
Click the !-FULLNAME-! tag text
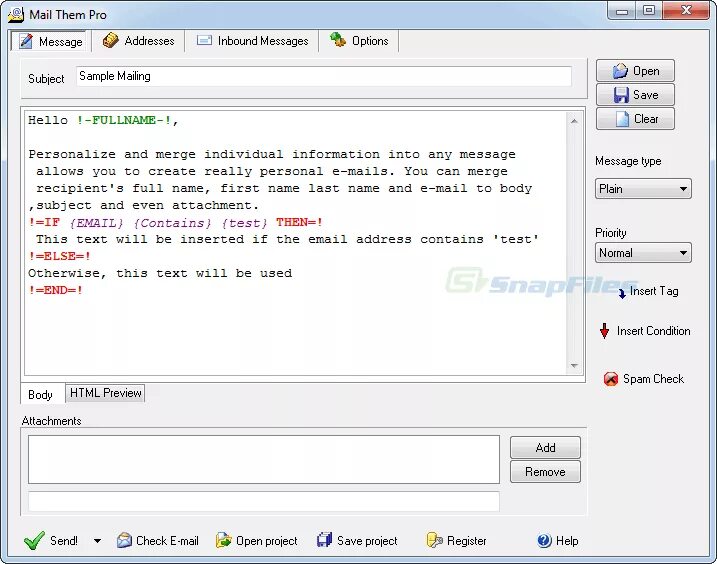tap(124, 120)
